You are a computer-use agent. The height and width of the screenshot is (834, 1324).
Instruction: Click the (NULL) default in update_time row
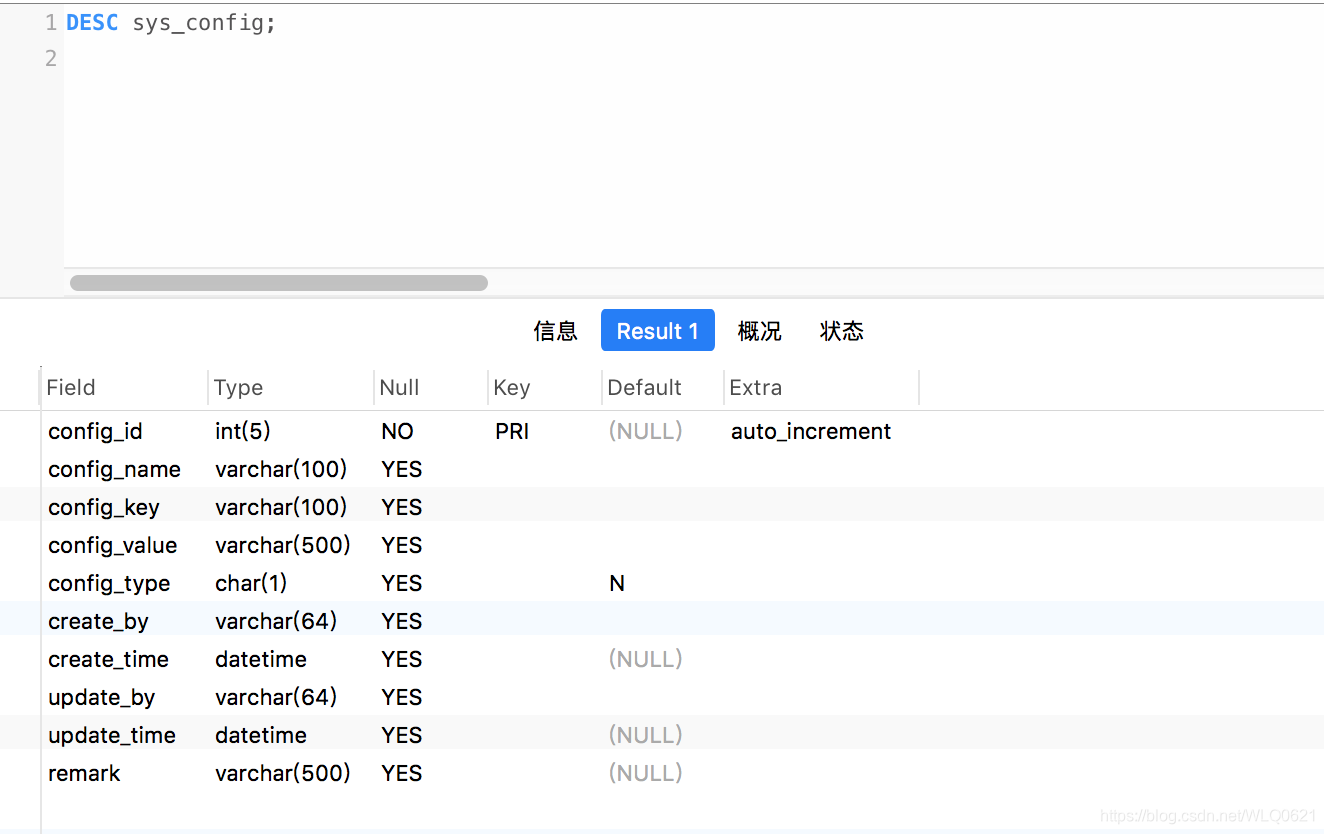click(646, 735)
